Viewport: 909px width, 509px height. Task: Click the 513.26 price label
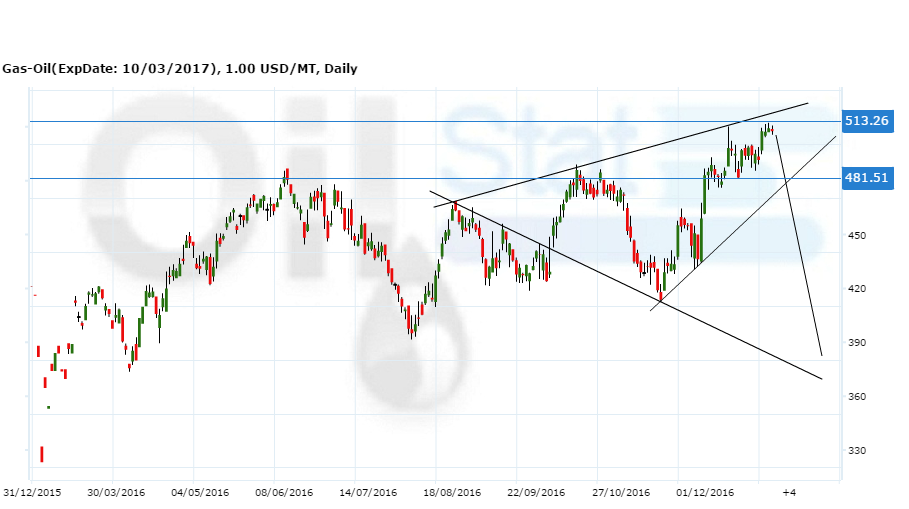tap(866, 121)
